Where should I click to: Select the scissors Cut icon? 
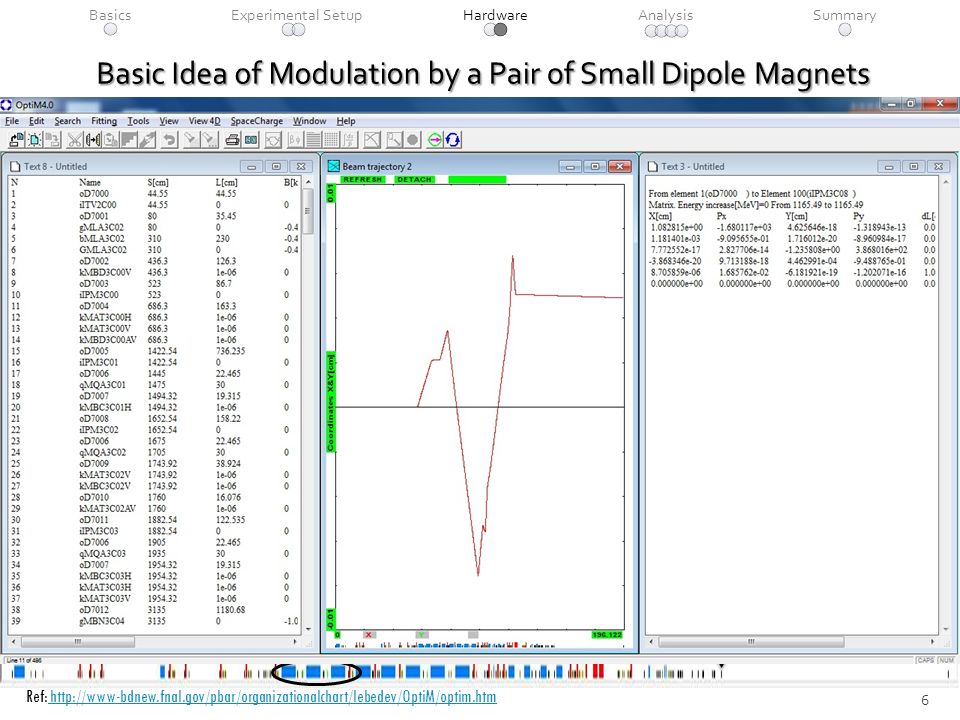coord(75,140)
